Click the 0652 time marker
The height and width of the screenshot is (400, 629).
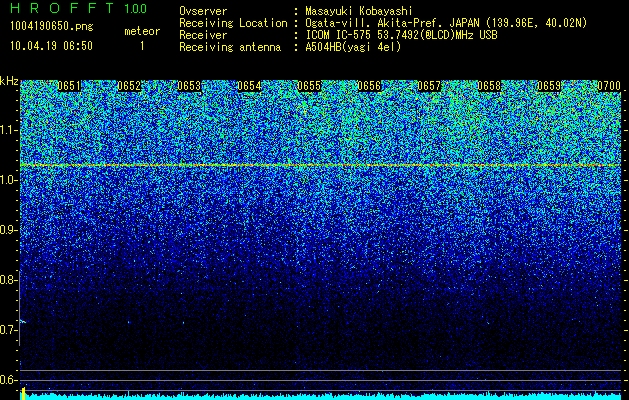129,86
